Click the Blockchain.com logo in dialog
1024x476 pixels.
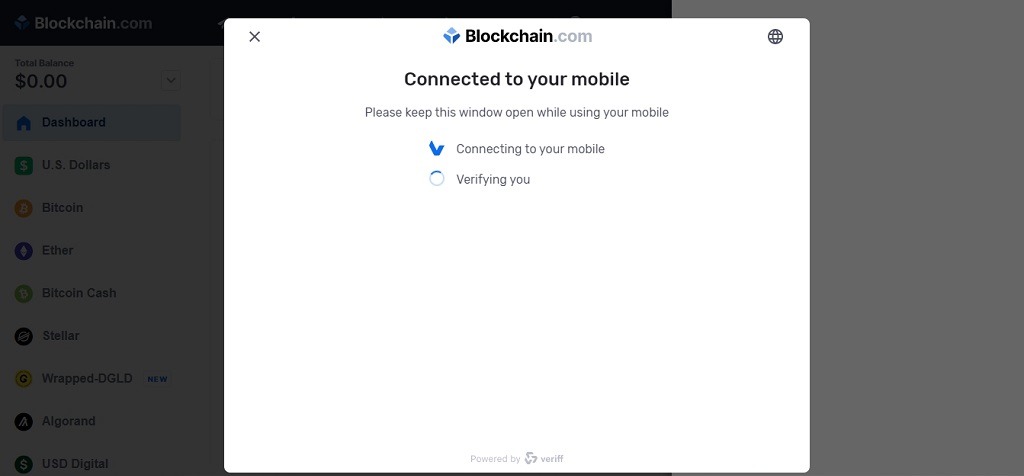517,36
